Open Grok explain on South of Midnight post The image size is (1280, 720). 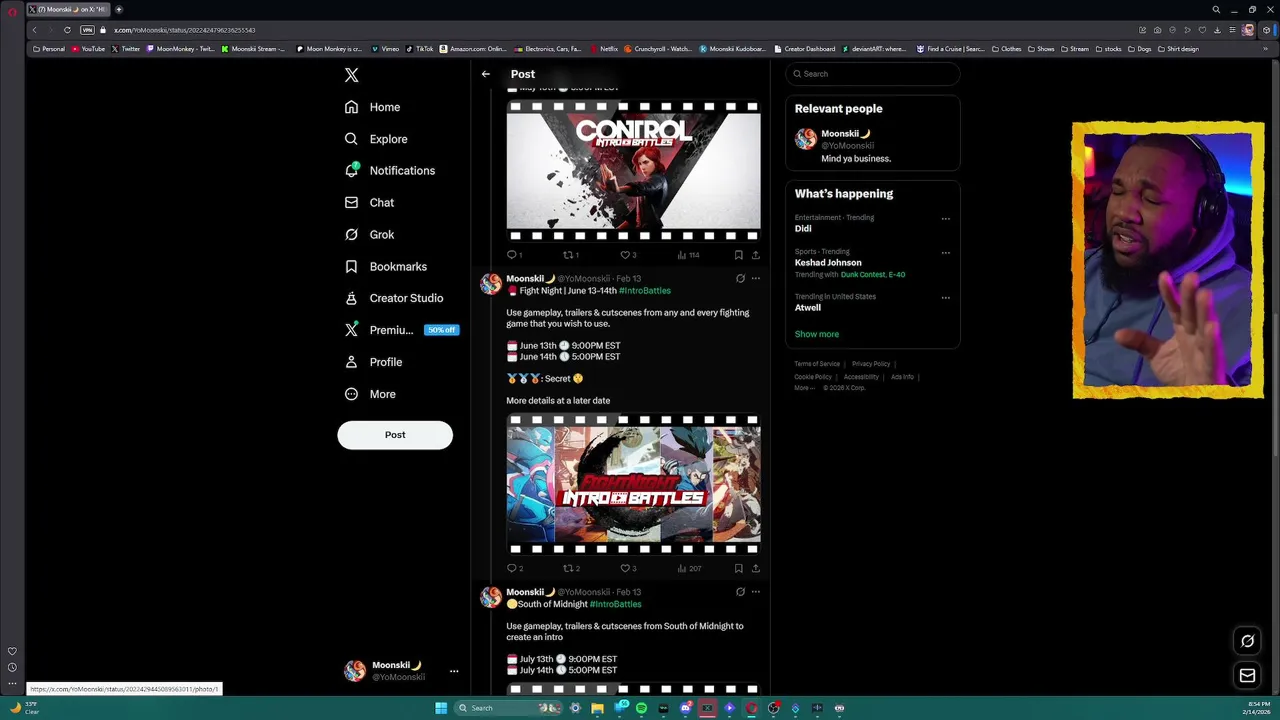click(740, 592)
